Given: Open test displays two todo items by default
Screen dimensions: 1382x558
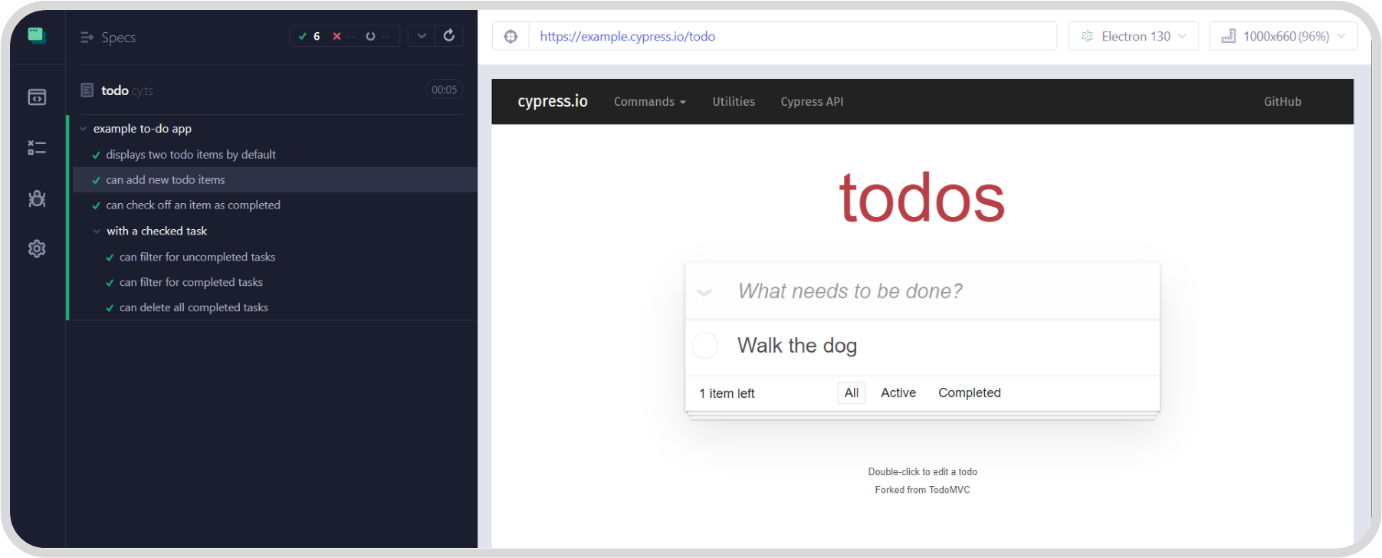Looking at the screenshot, I should pos(191,155).
